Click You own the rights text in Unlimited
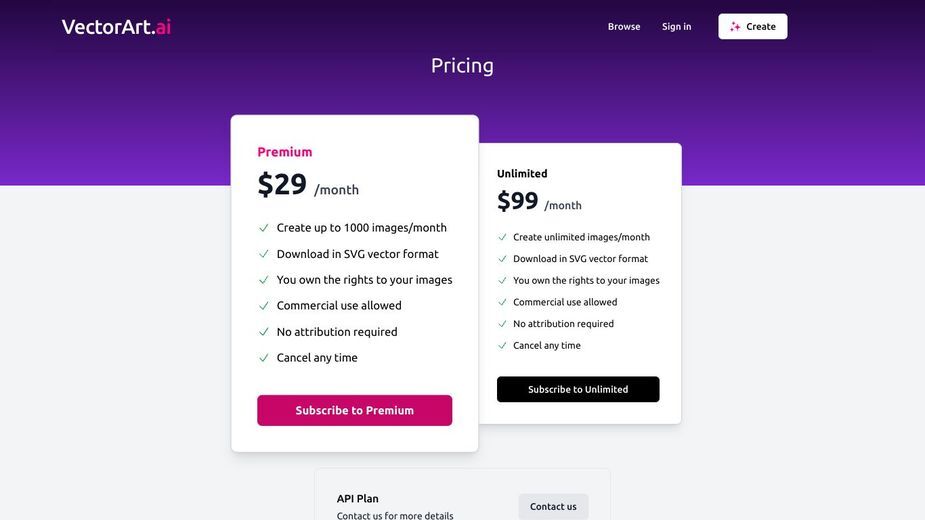This screenshot has height=520, width=925. click(x=586, y=280)
